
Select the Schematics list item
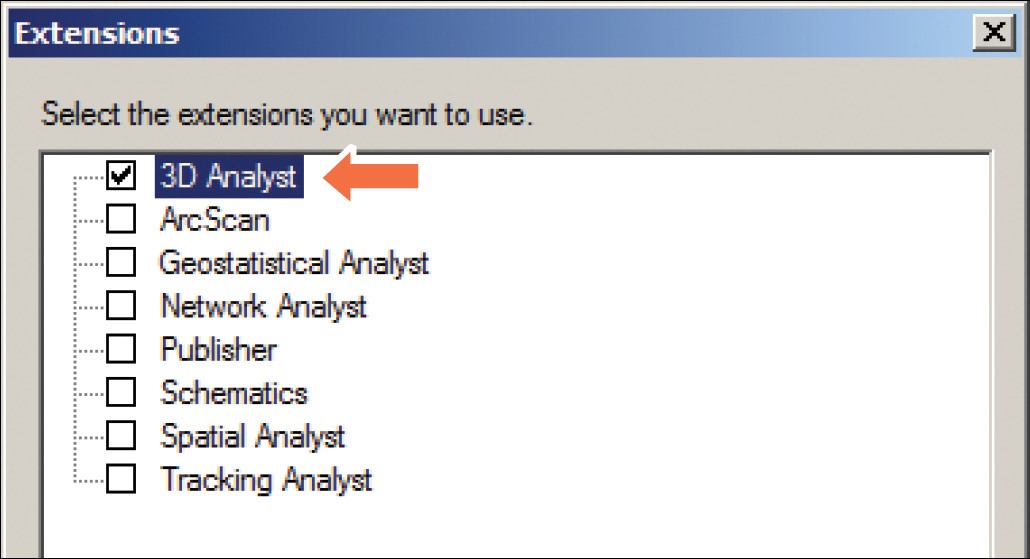point(234,393)
